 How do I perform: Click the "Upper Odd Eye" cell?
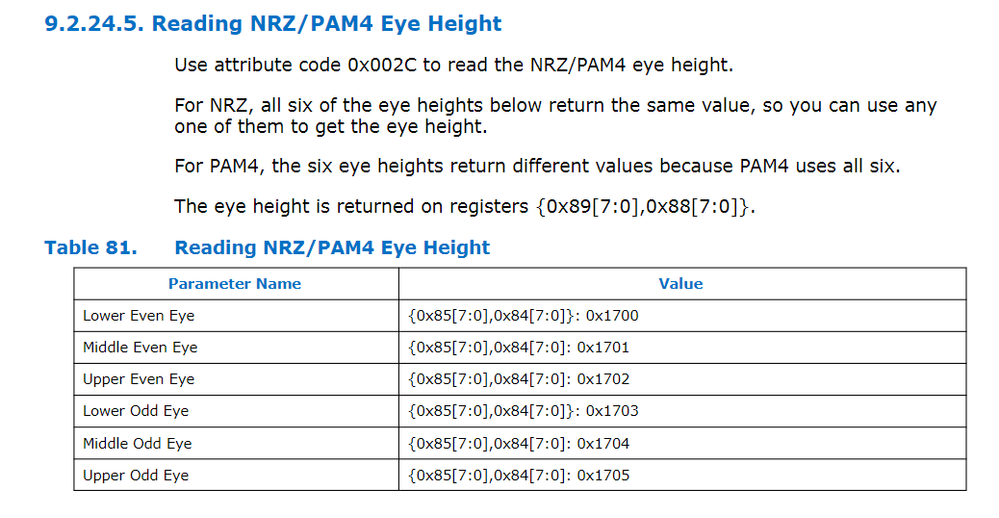[x=136, y=475]
